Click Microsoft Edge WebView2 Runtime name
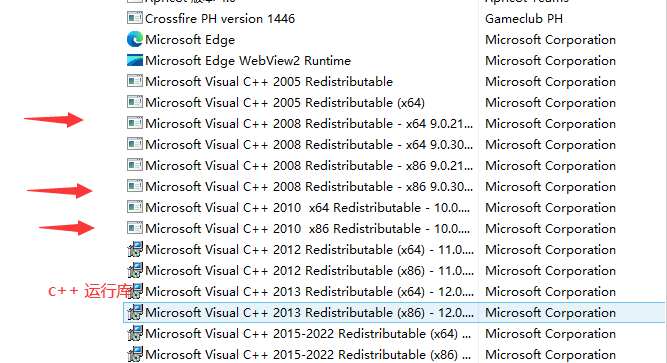Viewport: 667px width, 363px height. click(248, 60)
